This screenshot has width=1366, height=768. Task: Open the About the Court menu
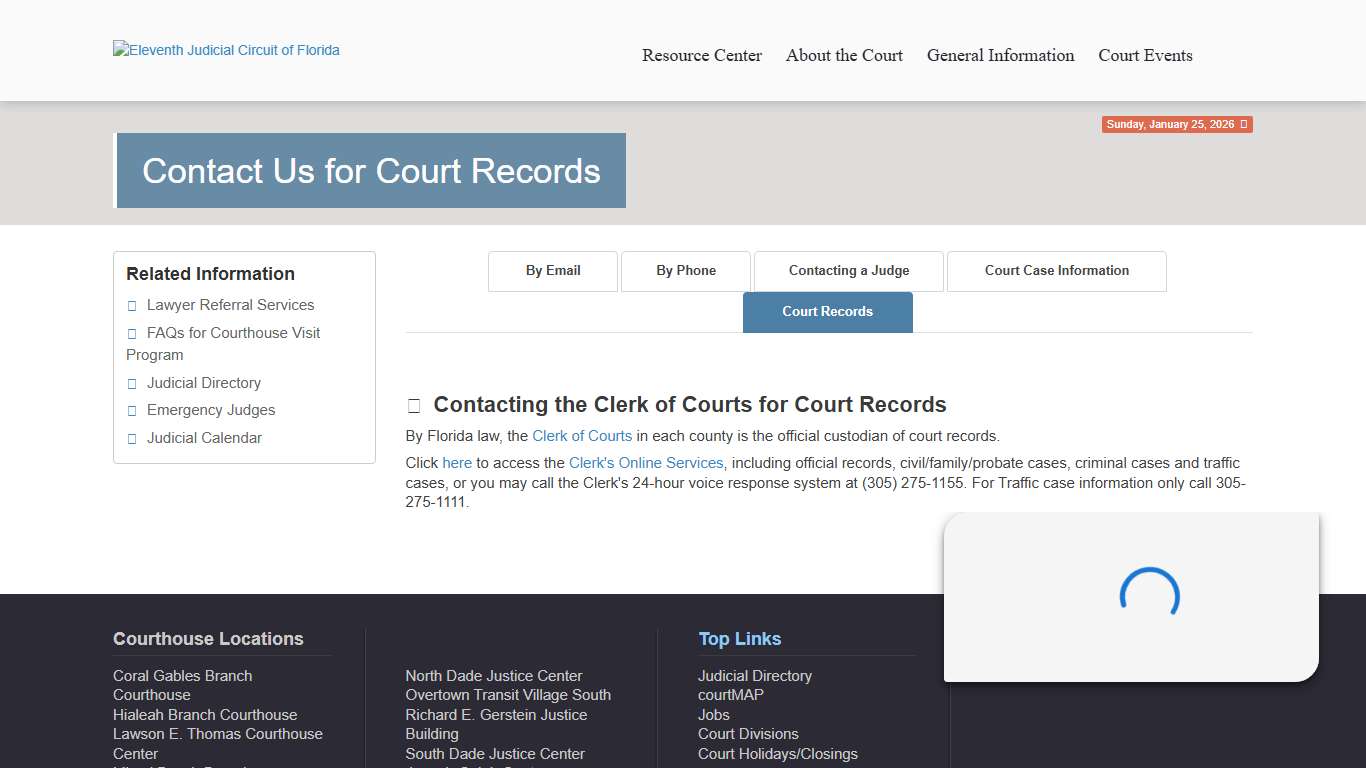tap(844, 56)
